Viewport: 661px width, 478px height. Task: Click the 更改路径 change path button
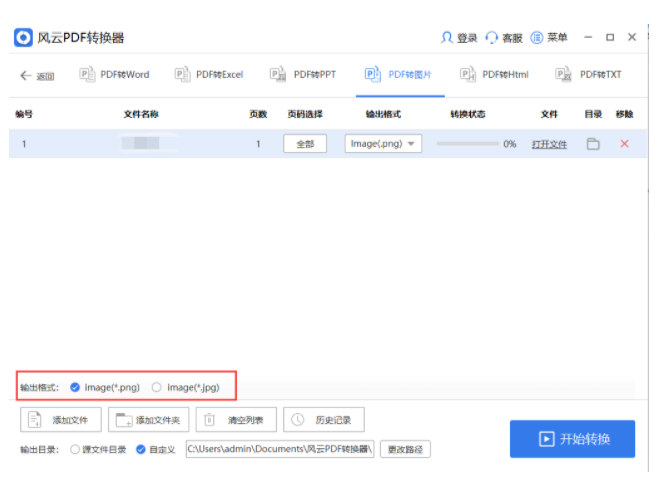point(406,450)
